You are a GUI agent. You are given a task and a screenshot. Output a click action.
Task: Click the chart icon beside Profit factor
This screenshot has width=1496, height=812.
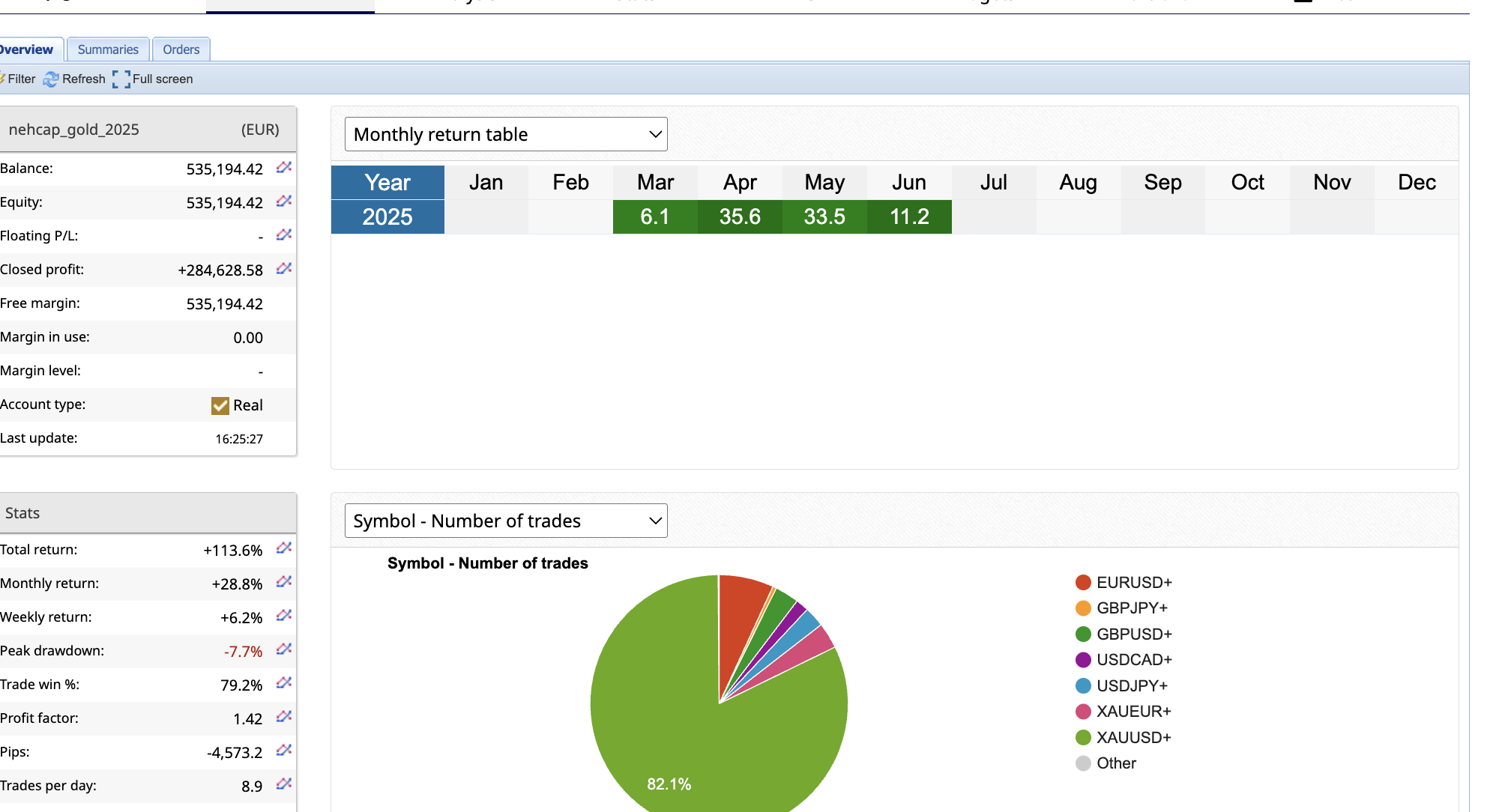click(283, 717)
